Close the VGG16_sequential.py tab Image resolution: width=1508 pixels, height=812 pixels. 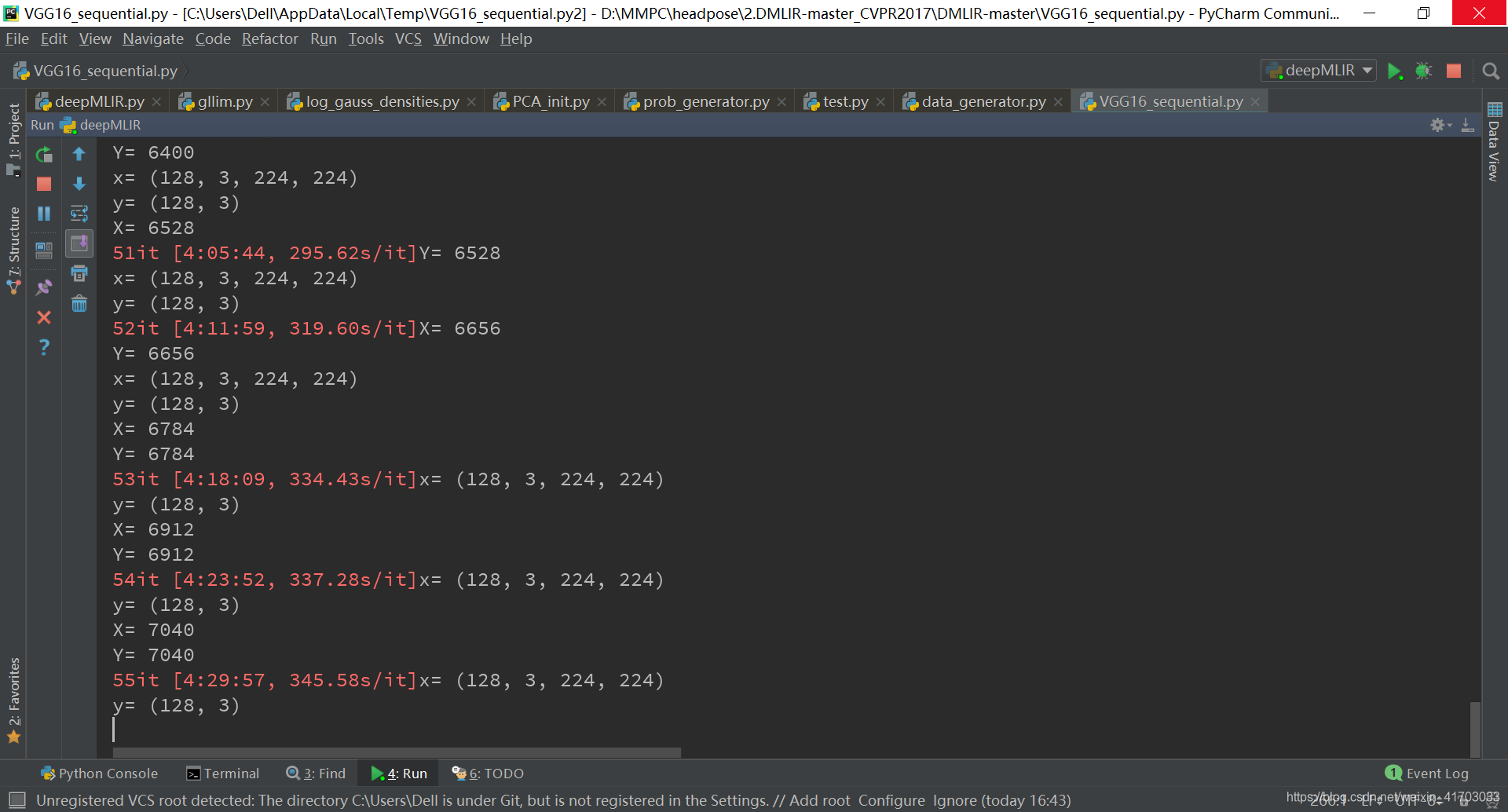tap(1255, 102)
